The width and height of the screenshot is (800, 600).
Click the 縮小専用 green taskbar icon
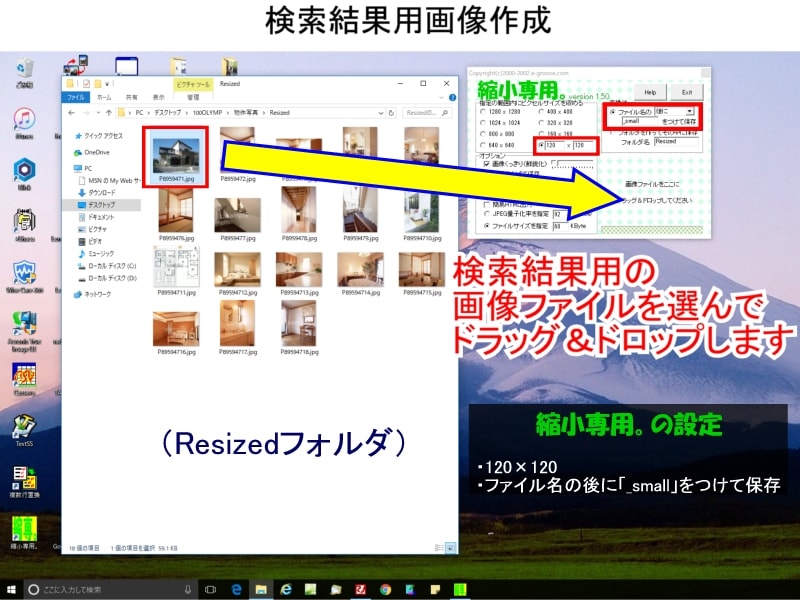coord(460,589)
